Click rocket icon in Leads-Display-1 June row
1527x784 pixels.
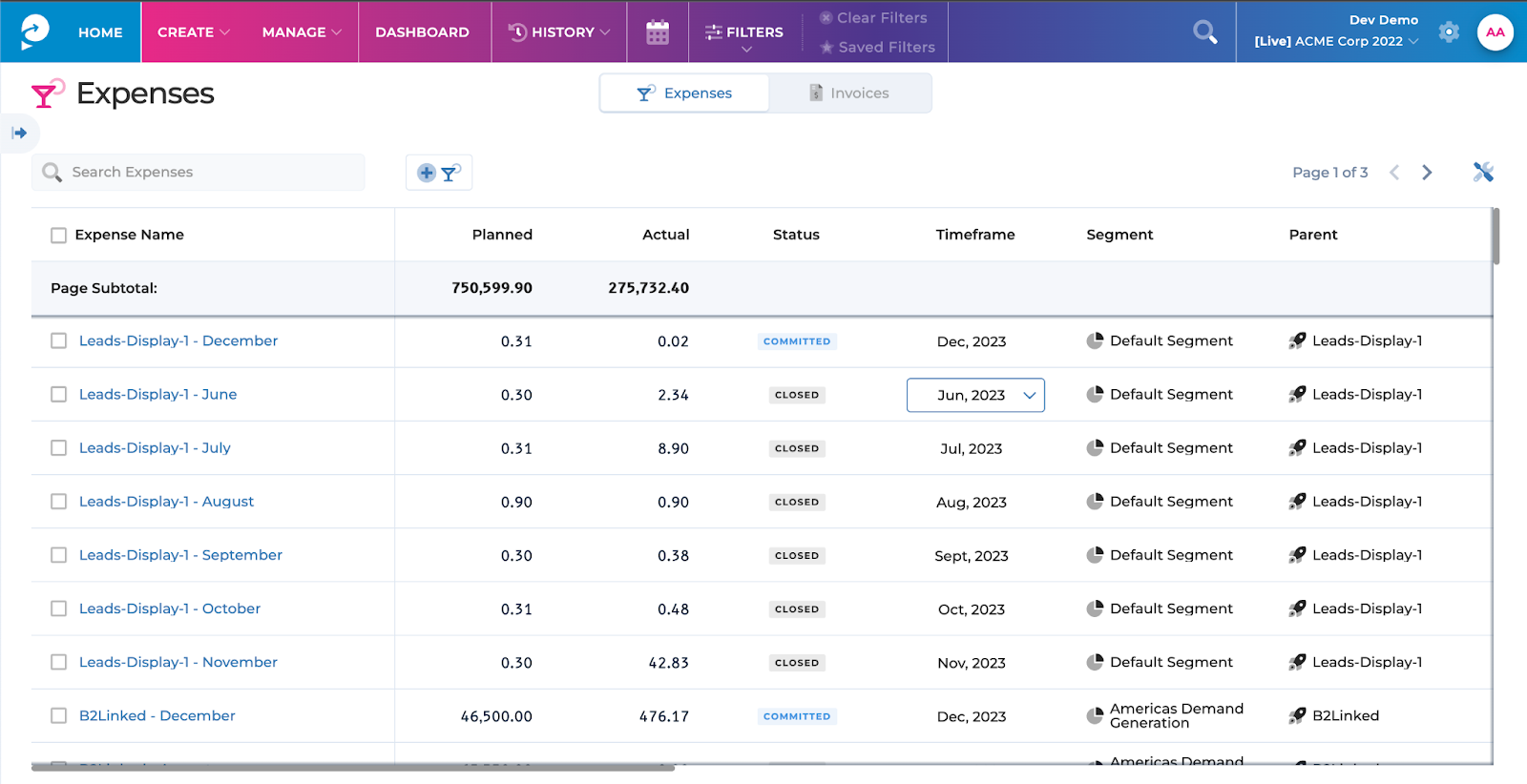tap(1297, 394)
